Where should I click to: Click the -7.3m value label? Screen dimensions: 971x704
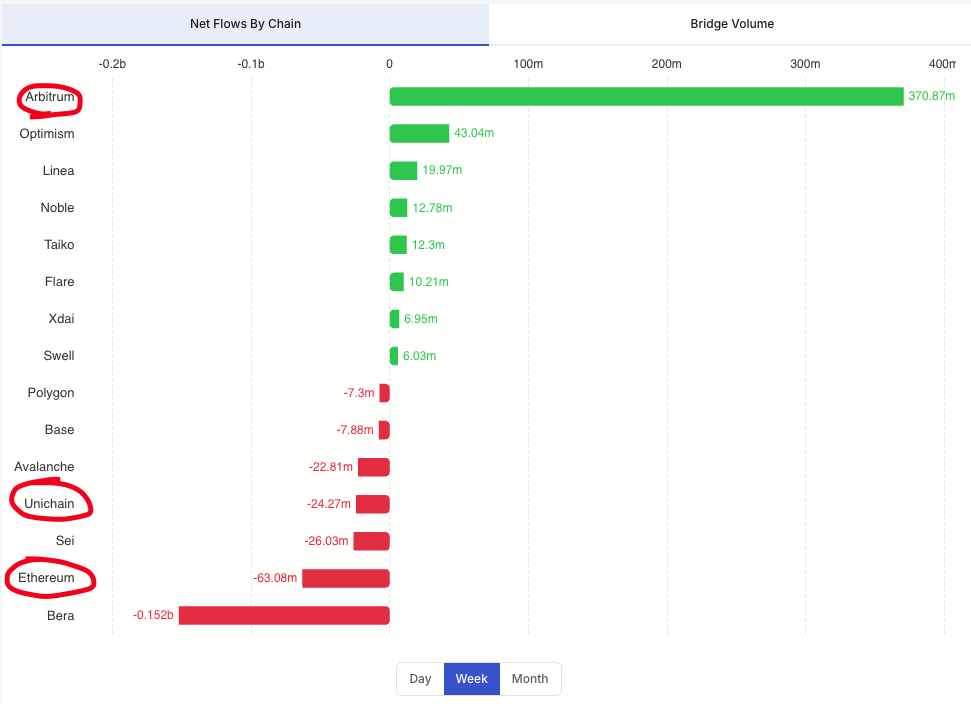(x=359, y=393)
